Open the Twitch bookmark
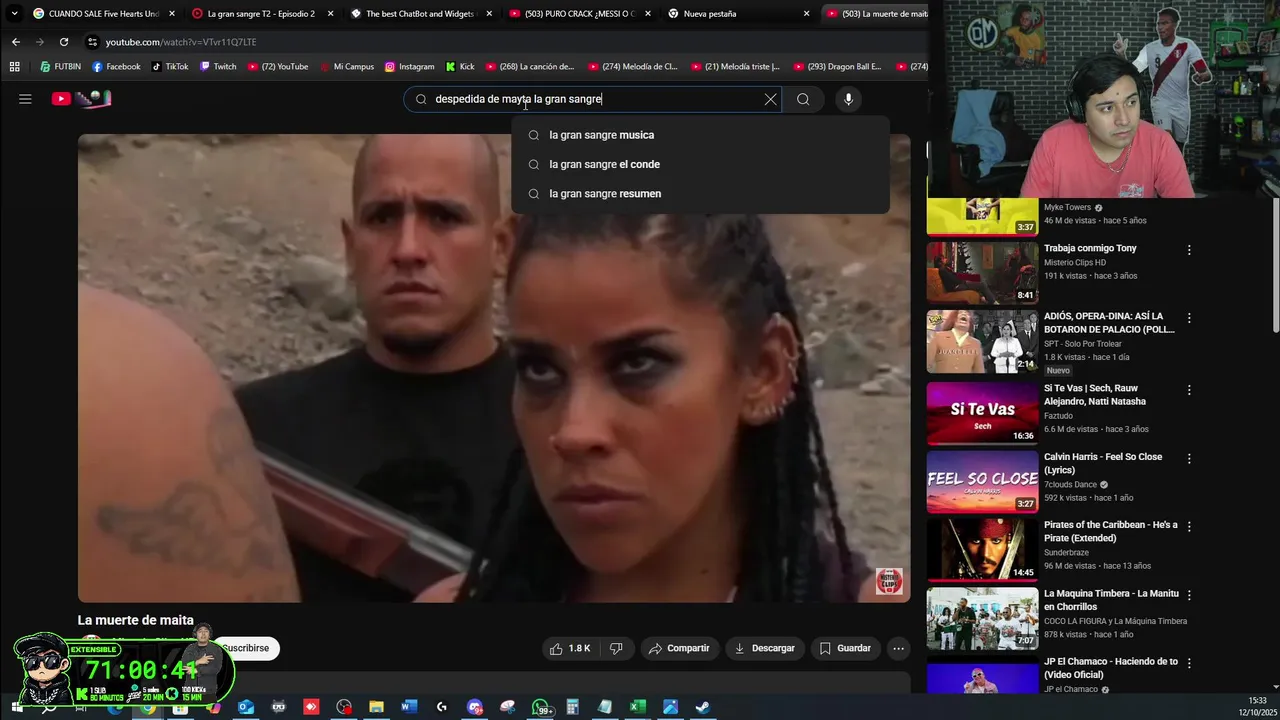The height and width of the screenshot is (720, 1280). [218, 67]
